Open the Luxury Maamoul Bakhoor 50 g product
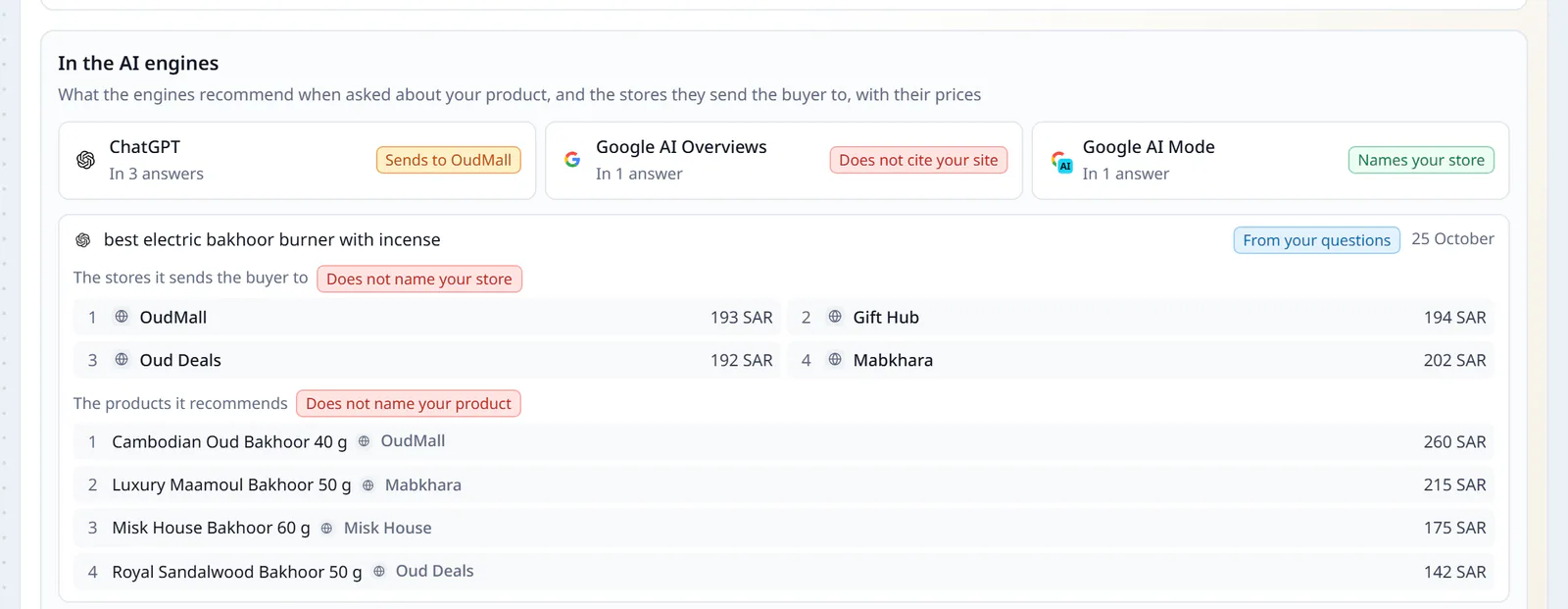This screenshot has height=609, width=1568. tap(231, 485)
